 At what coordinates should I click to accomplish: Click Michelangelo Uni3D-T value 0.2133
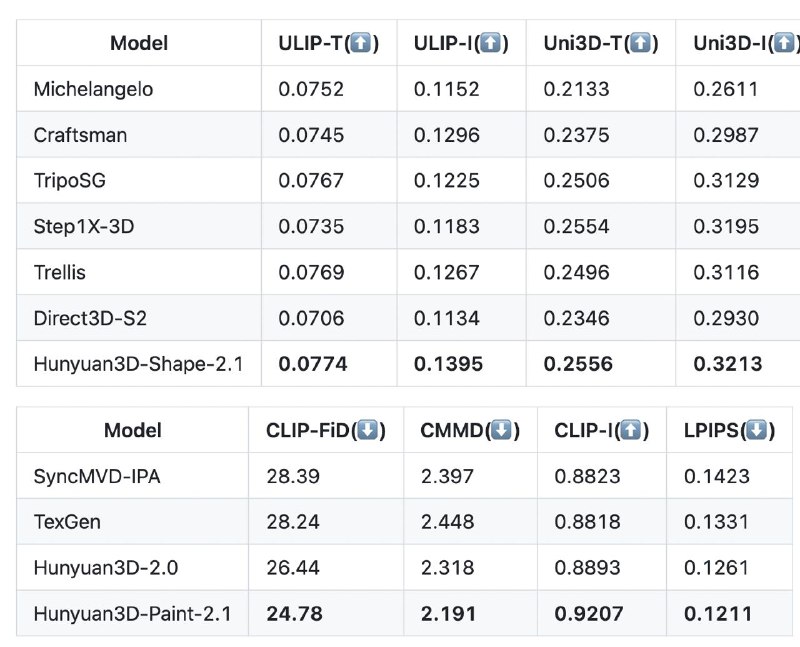(x=577, y=89)
